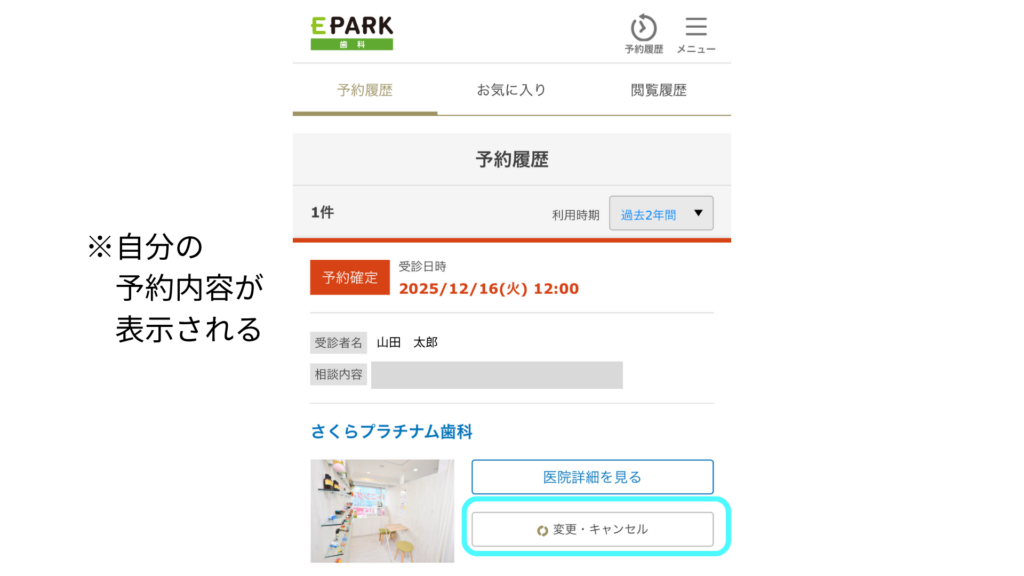Click the EPARK 歯科 logo
The height and width of the screenshot is (576, 1024).
(x=351, y=32)
